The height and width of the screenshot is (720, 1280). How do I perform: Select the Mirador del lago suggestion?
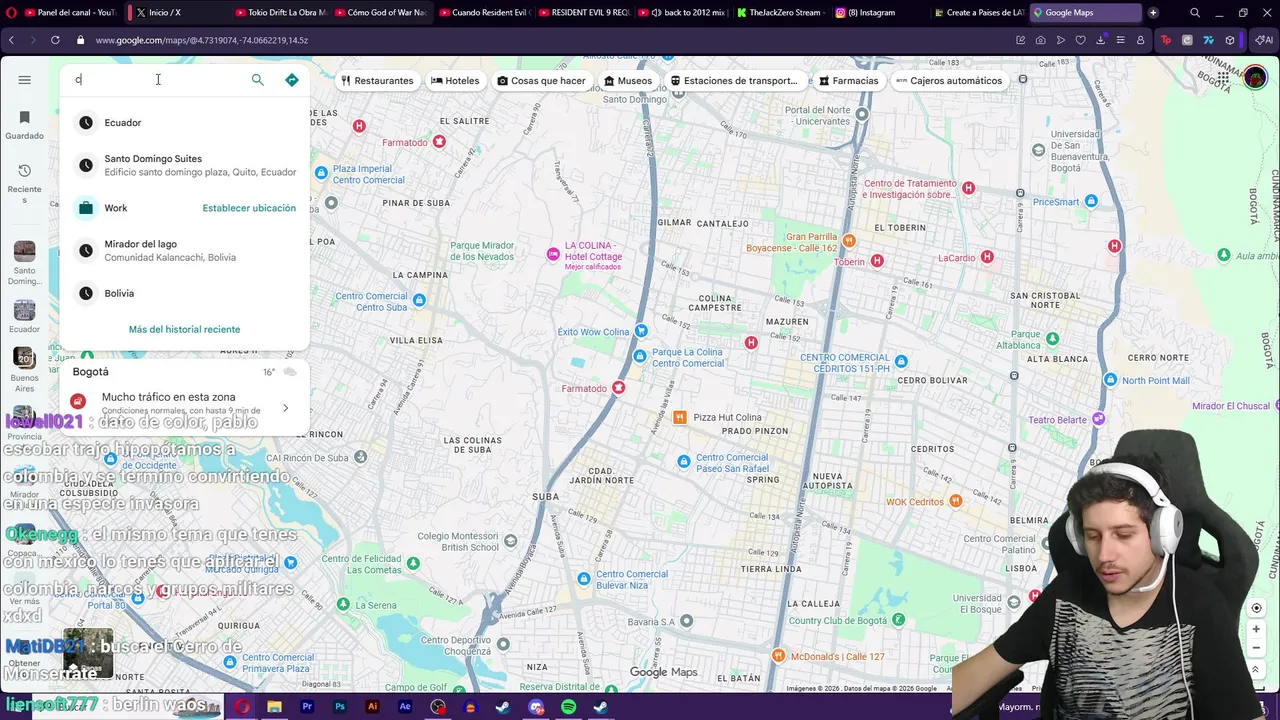click(185, 250)
